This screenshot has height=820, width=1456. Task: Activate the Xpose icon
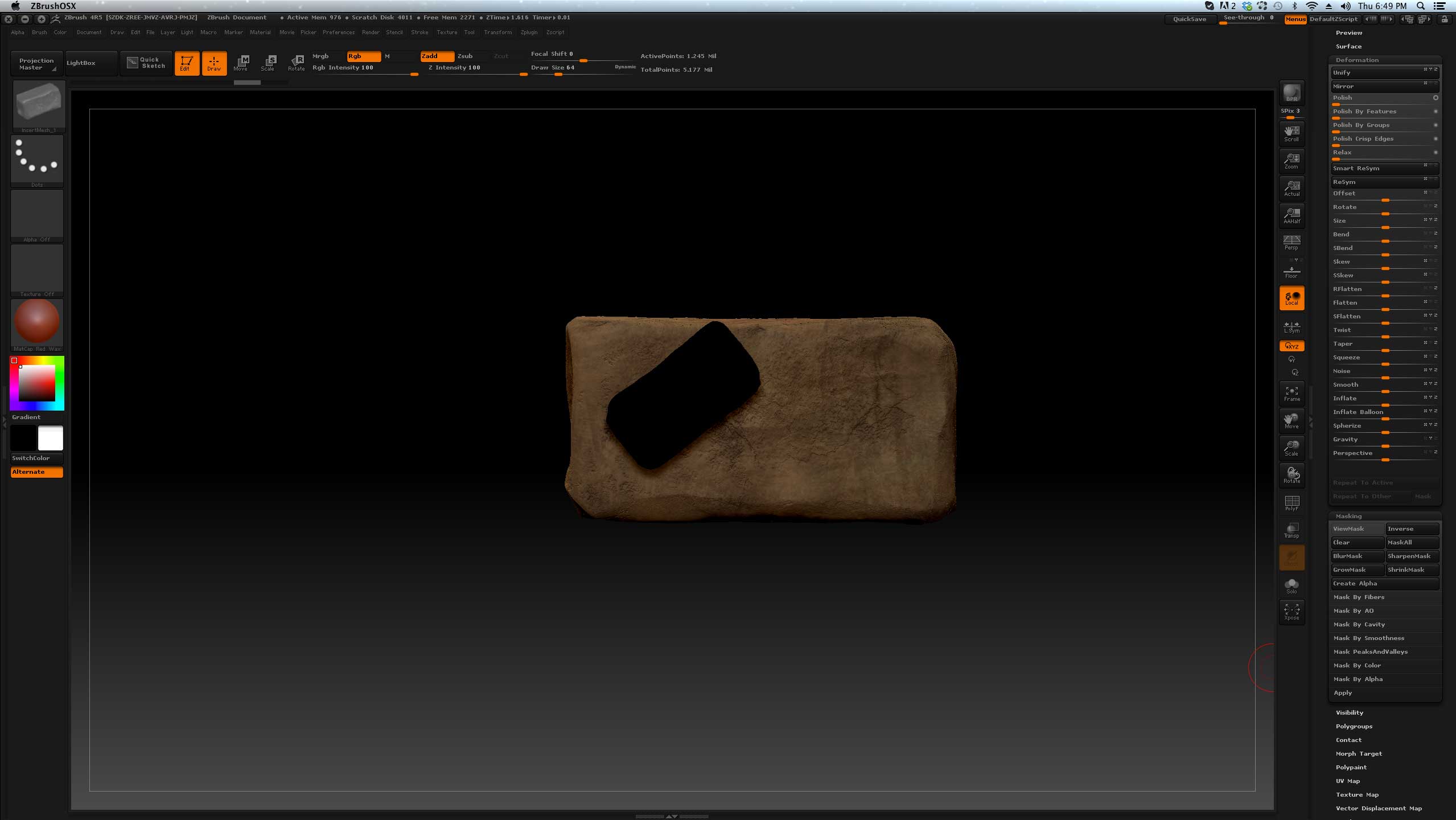click(1291, 612)
